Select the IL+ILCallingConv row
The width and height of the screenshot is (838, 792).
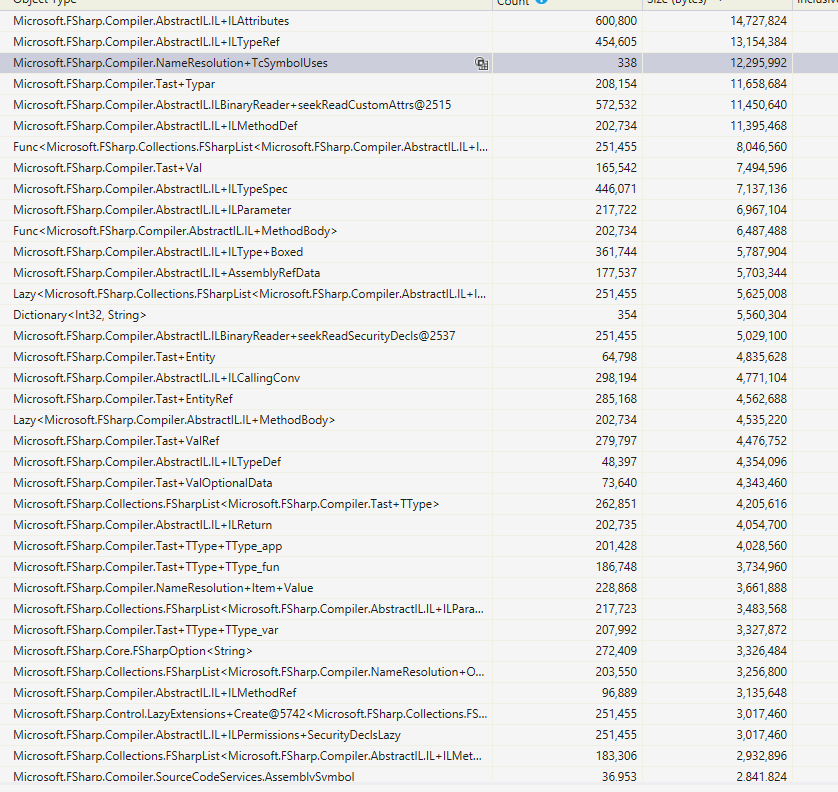pos(419,378)
